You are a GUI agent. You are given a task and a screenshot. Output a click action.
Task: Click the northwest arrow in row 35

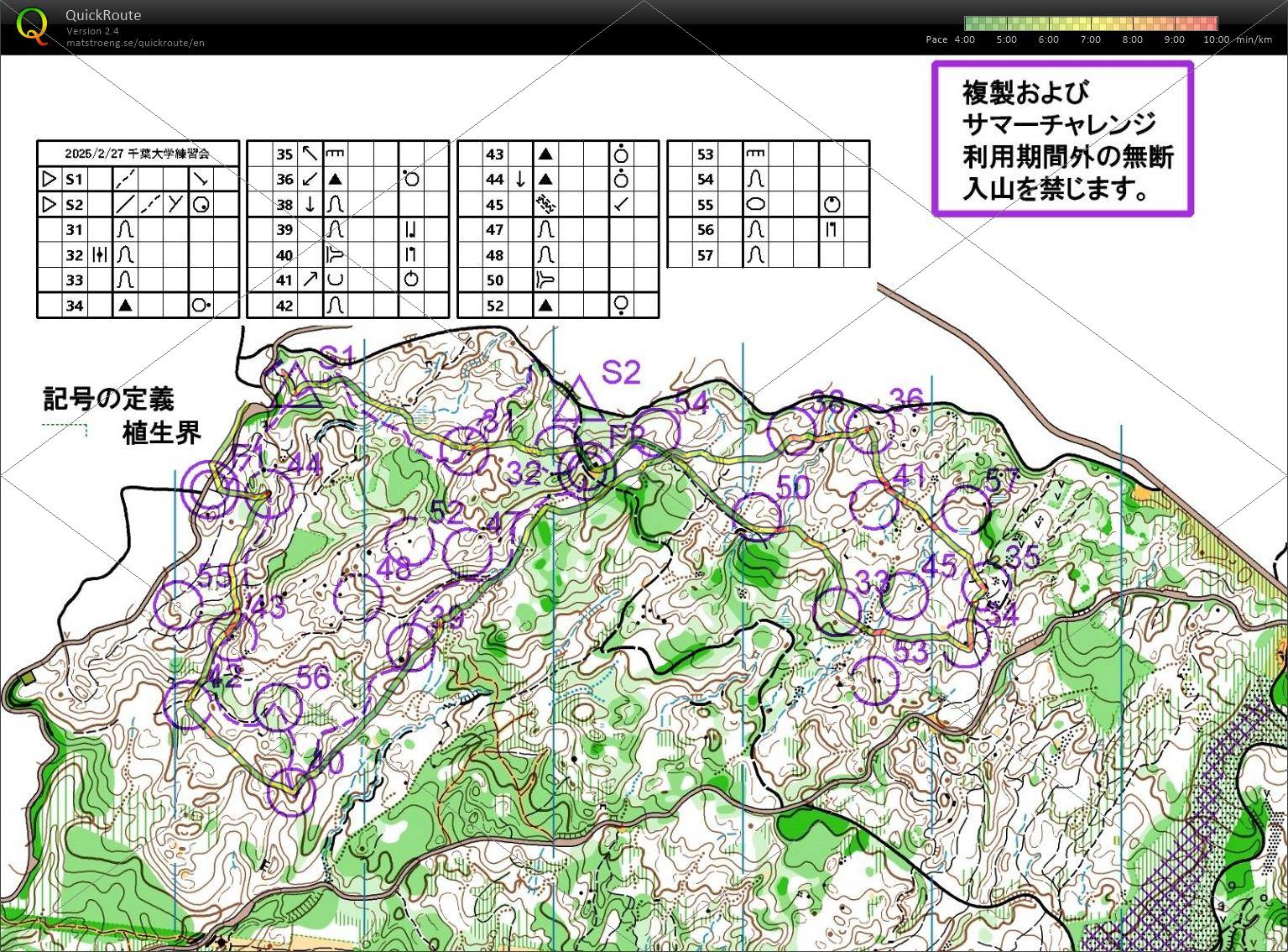click(x=310, y=154)
